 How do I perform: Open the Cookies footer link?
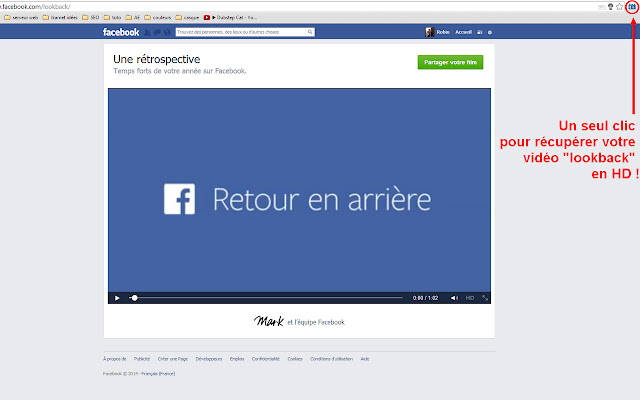pyautogui.click(x=295, y=359)
